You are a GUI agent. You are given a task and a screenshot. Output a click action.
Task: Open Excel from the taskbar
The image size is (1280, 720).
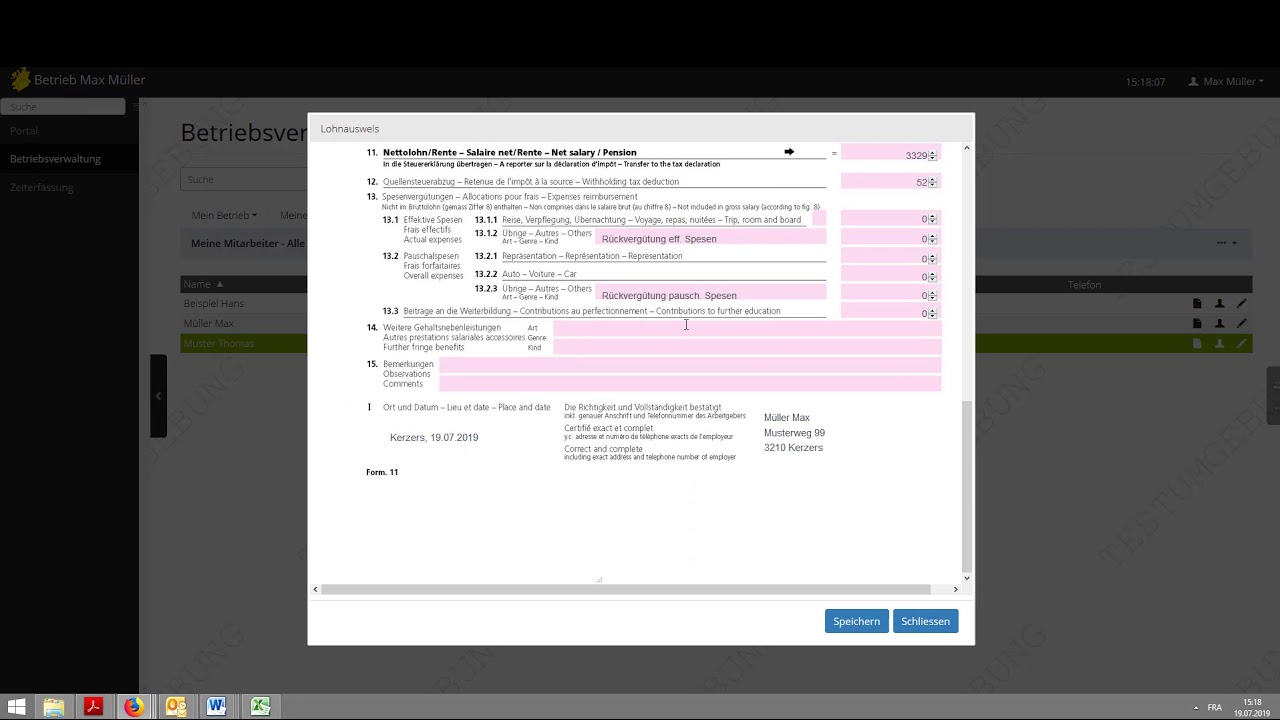click(260, 707)
